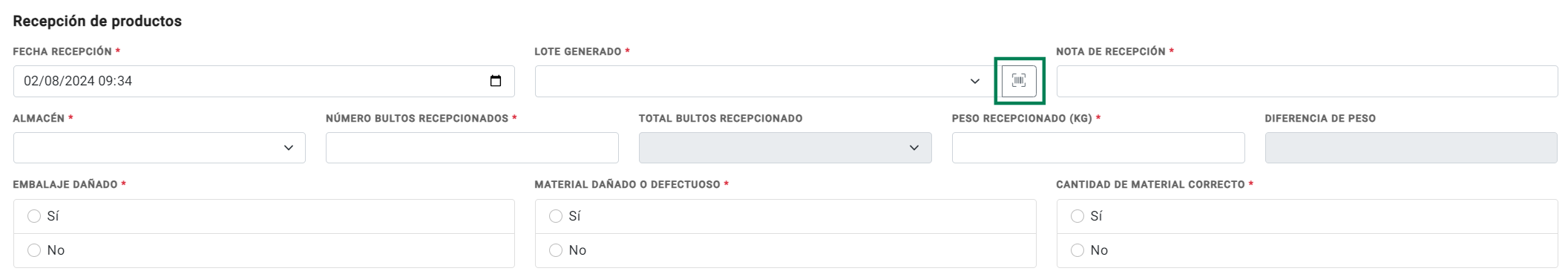Open the Almacén dropdown list
This screenshot has width=1568, height=274.
click(x=160, y=148)
